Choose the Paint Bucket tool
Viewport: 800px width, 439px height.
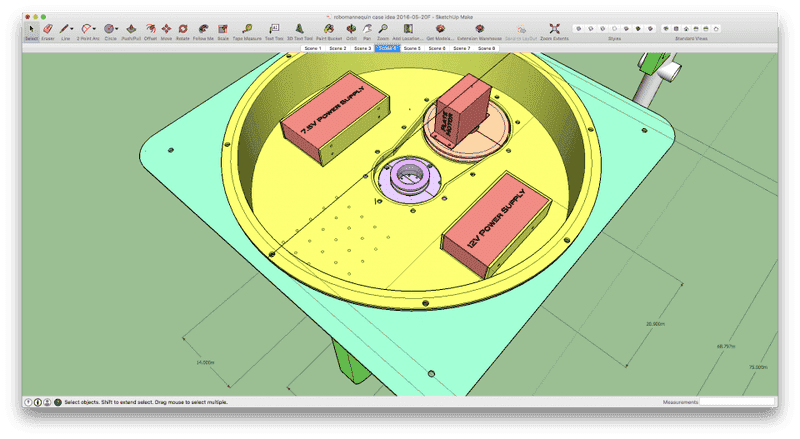tap(329, 30)
